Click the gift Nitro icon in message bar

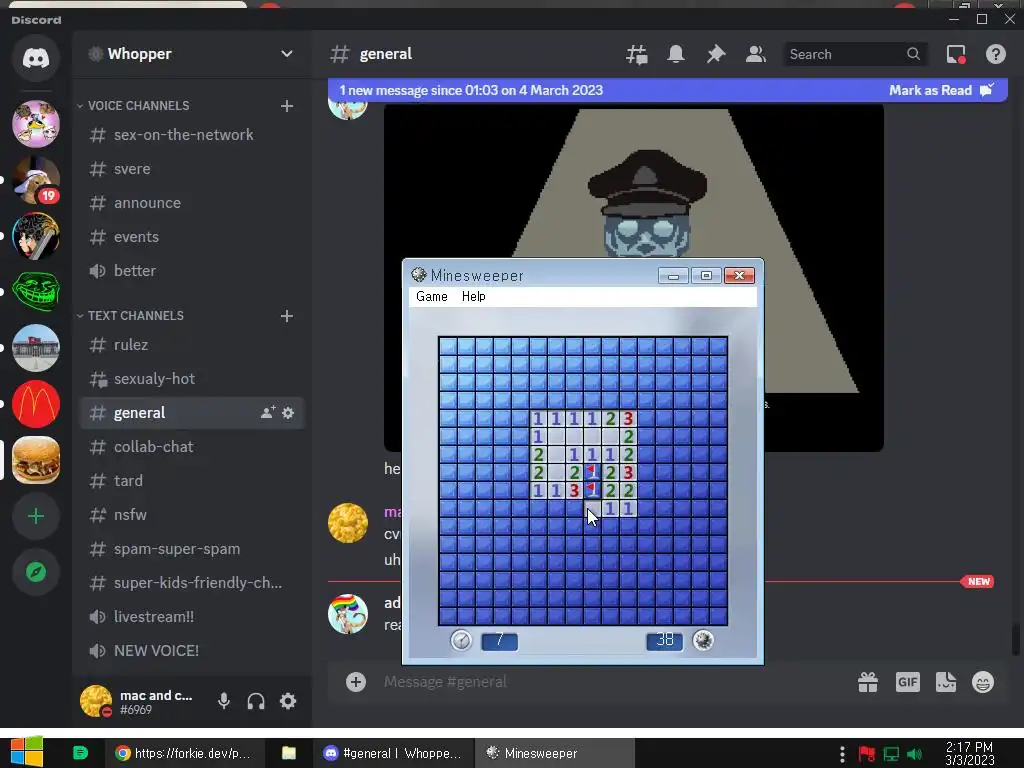tap(868, 682)
